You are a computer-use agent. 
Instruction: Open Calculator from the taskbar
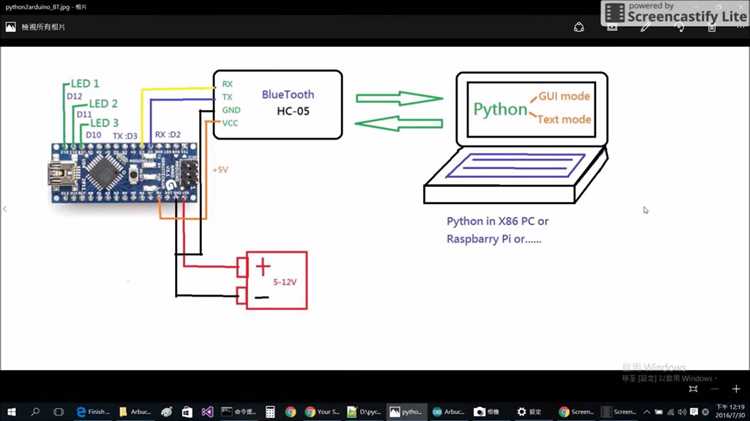[270, 412]
